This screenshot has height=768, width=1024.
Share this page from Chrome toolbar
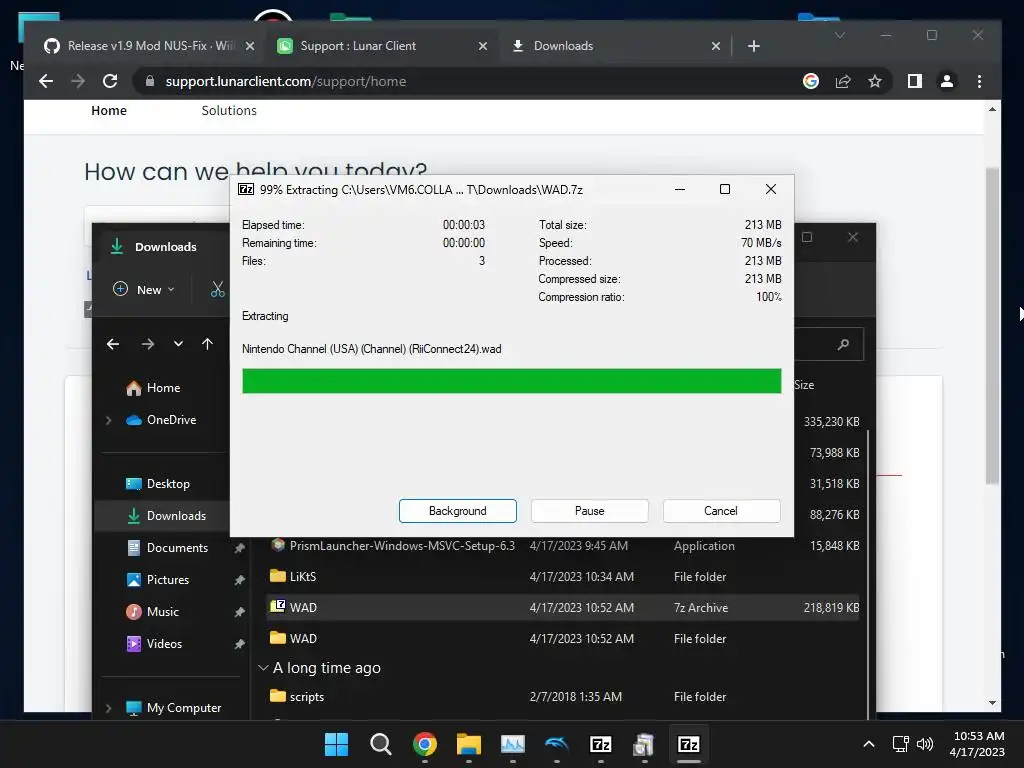pos(843,81)
